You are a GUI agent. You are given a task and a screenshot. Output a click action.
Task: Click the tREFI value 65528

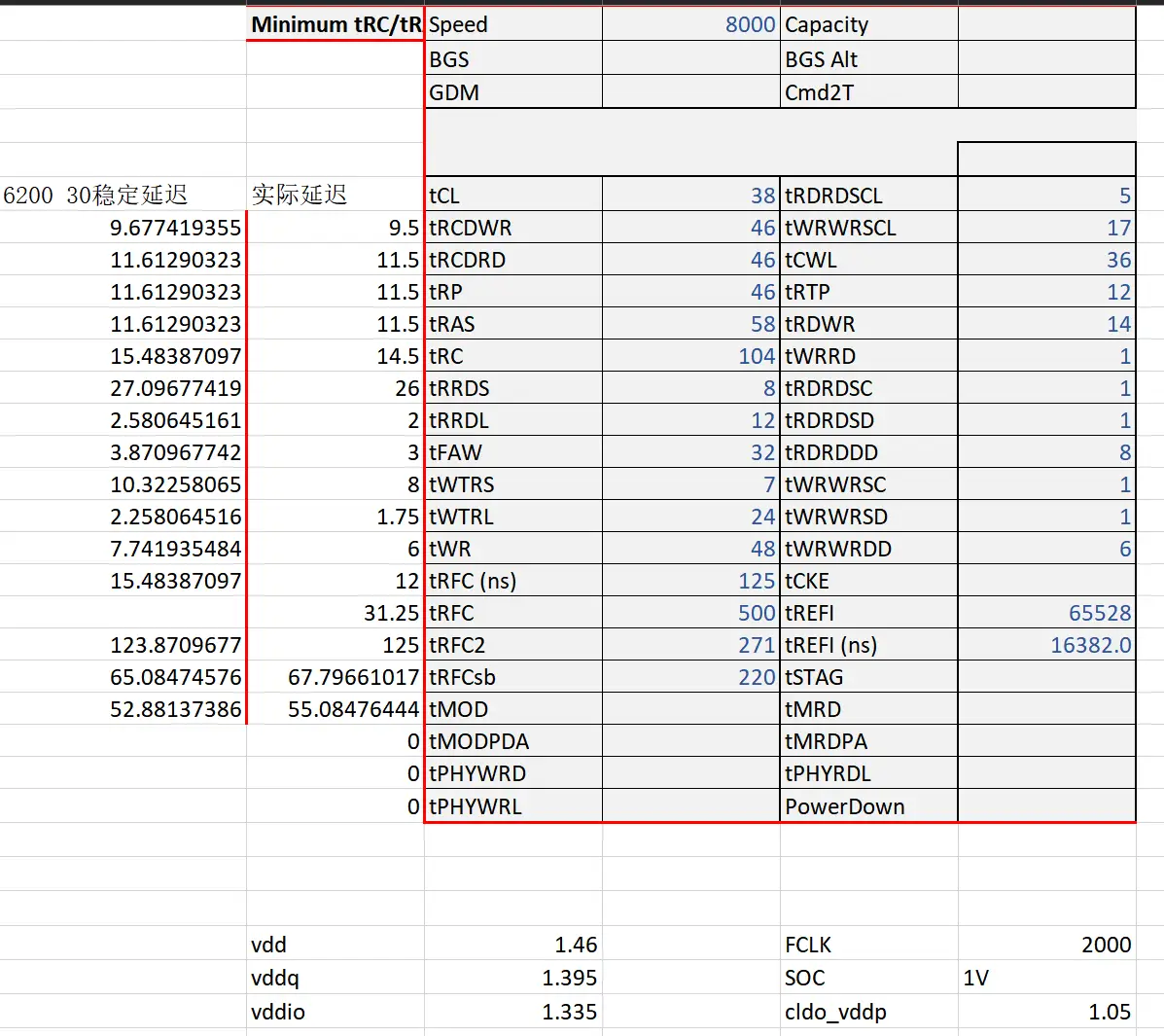coord(1046,613)
